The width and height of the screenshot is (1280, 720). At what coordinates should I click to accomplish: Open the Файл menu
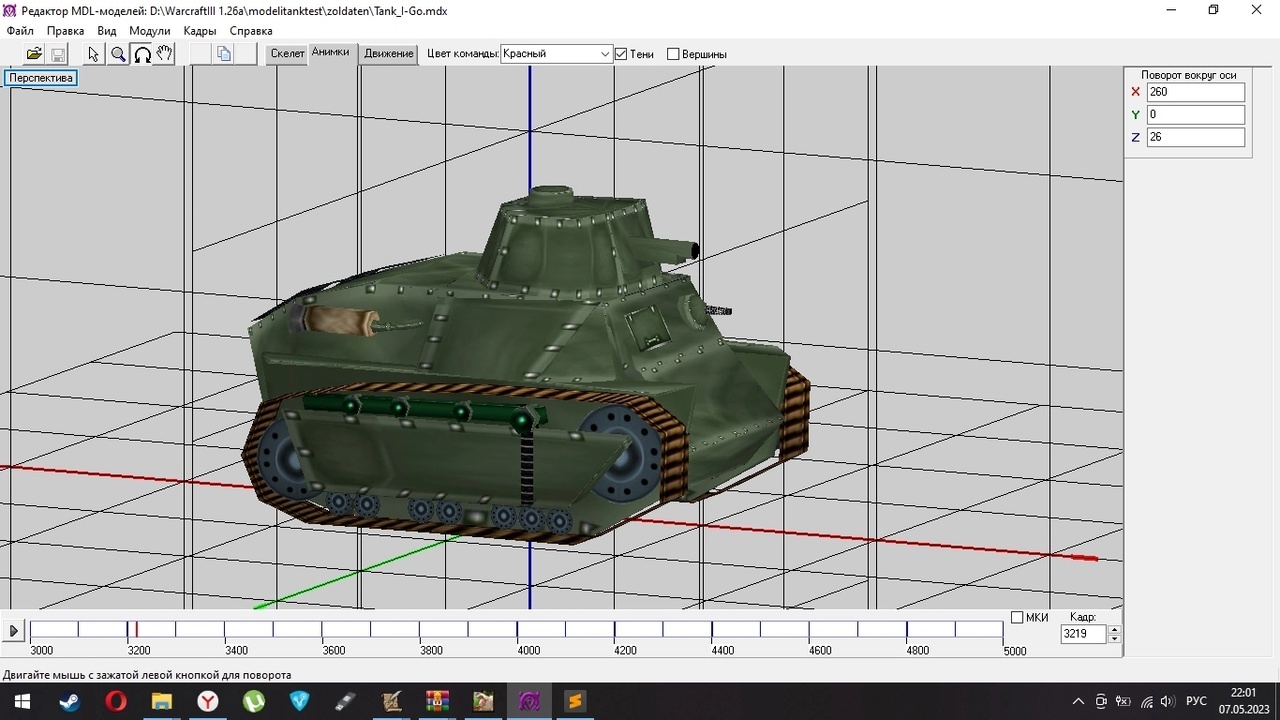point(20,31)
